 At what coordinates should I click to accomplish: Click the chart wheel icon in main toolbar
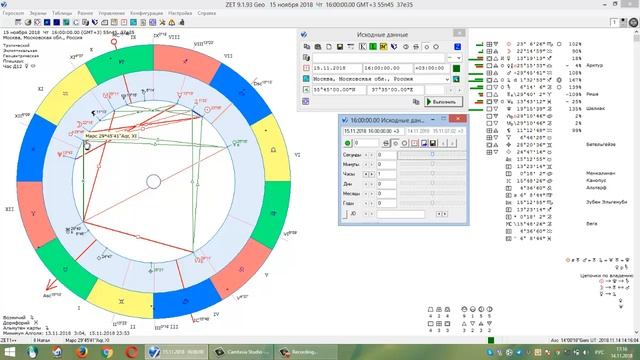point(37,22)
